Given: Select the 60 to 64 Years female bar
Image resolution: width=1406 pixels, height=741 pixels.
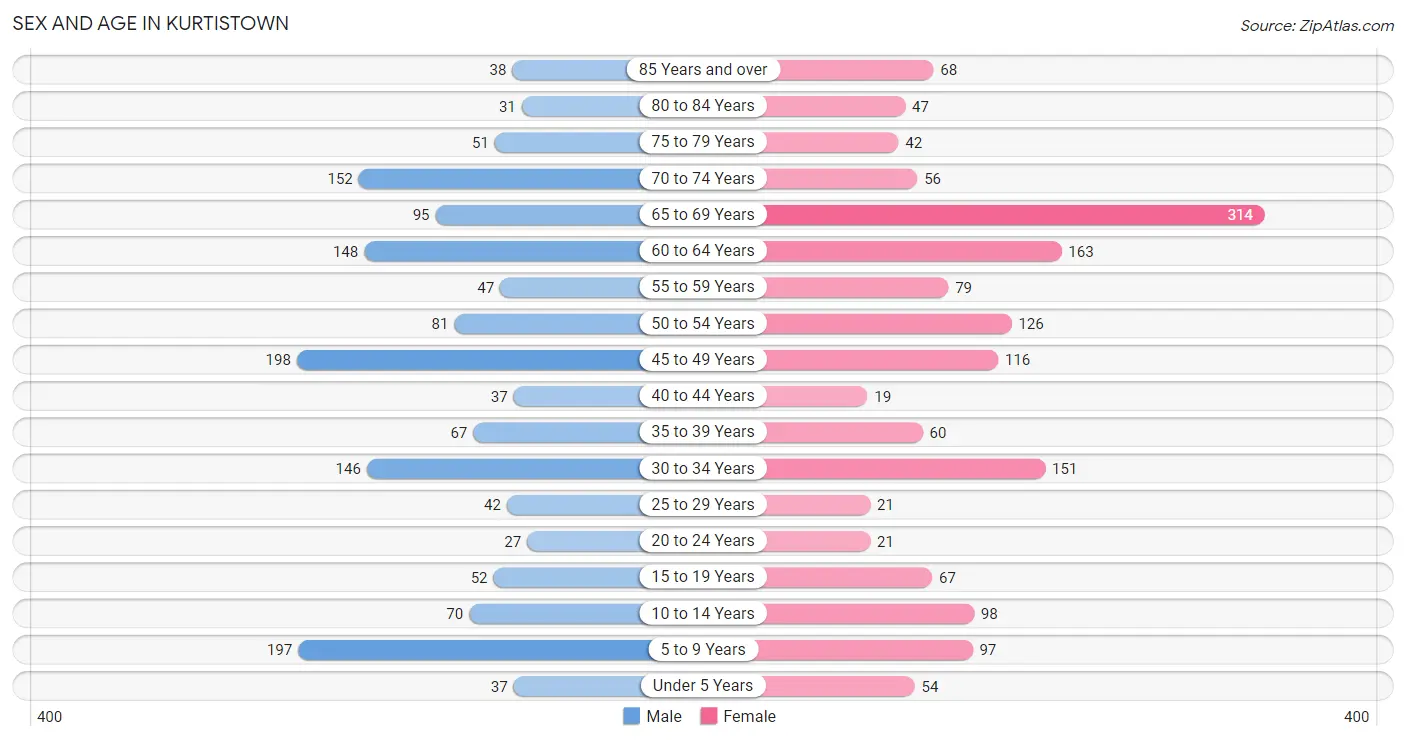Looking at the screenshot, I should pos(912,251).
